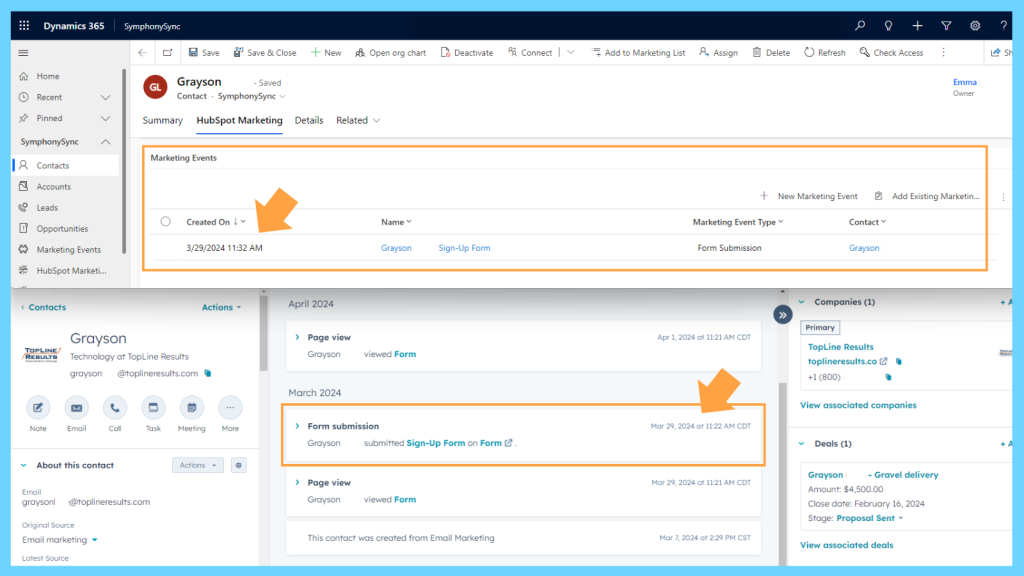This screenshot has height=576, width=1024.
Task: Open the Sign-Up Form link in grid row
Action: 464,248
